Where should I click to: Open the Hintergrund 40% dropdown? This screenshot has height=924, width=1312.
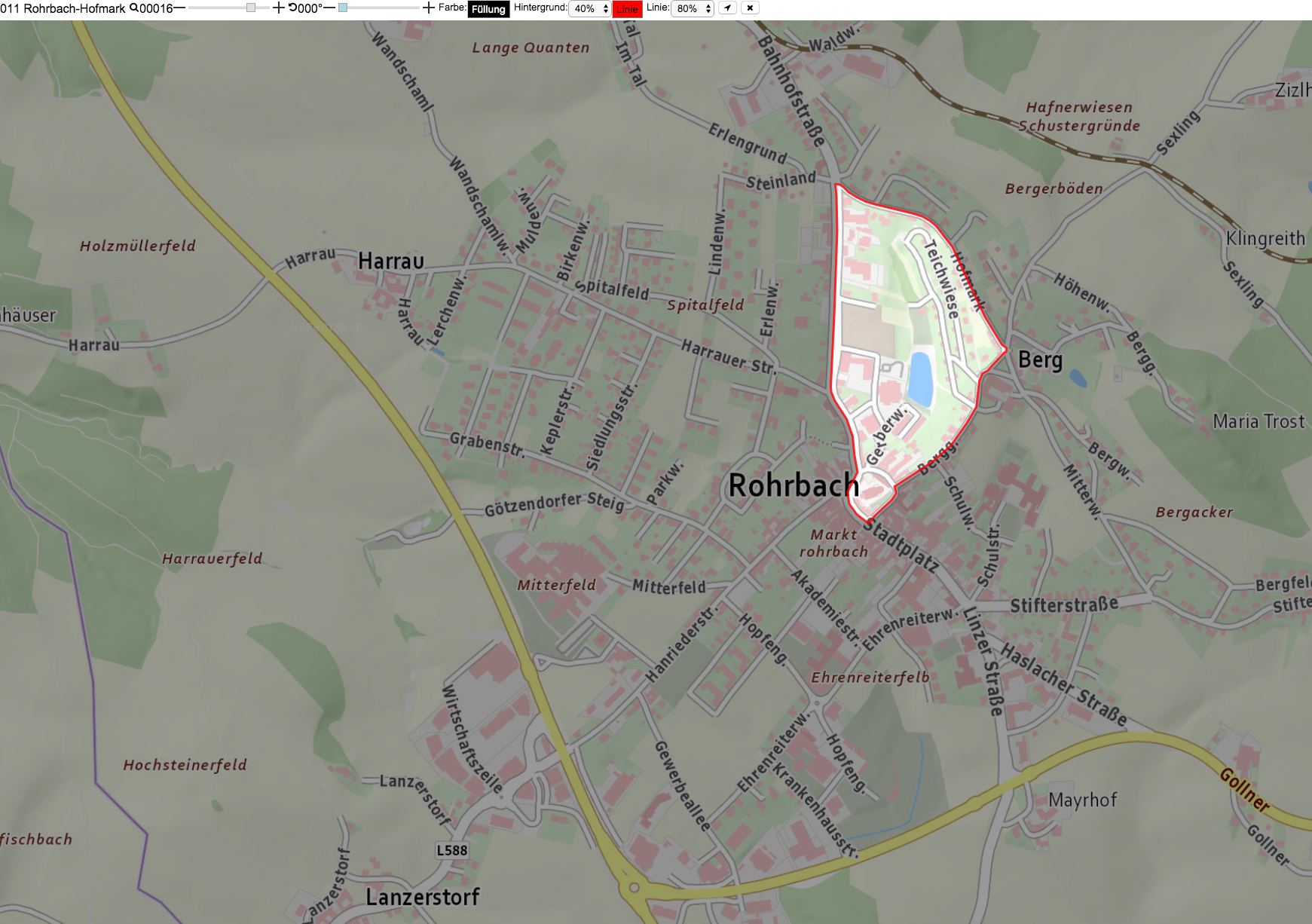click(589, 9)
